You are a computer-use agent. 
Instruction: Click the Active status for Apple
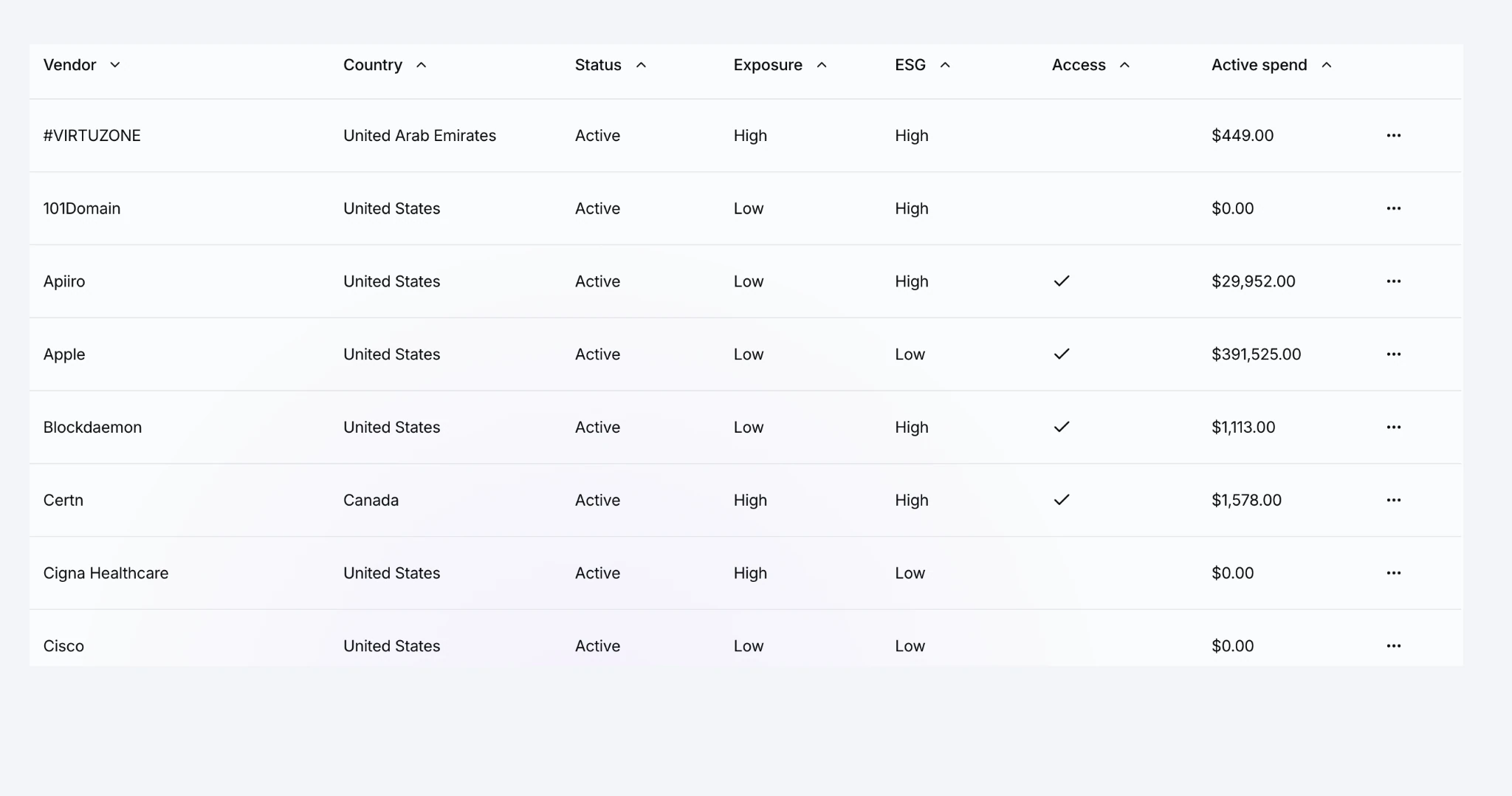coord(598,354)
